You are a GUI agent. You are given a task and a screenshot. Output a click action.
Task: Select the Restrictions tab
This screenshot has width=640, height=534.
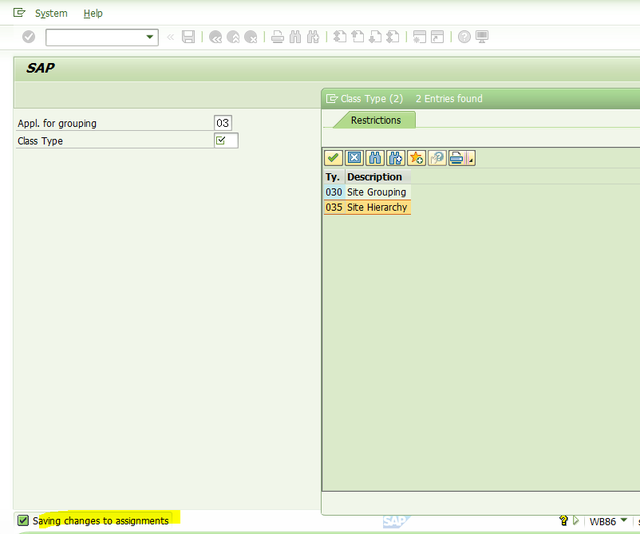(376, 120)
